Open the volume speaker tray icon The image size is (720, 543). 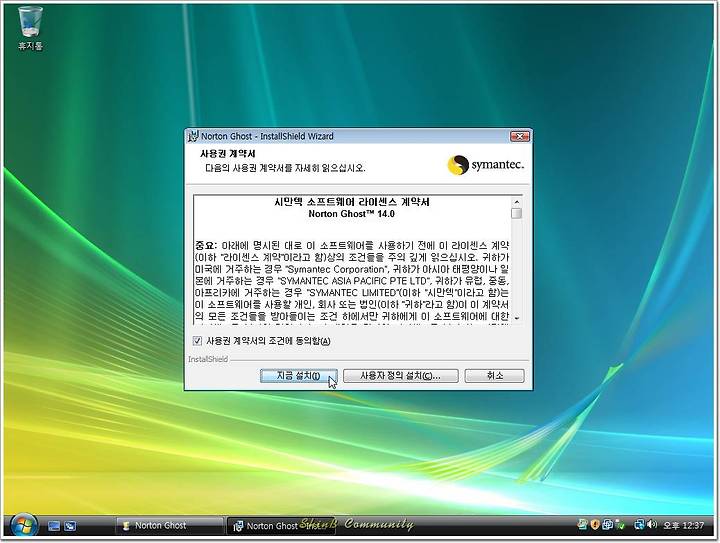652,524
